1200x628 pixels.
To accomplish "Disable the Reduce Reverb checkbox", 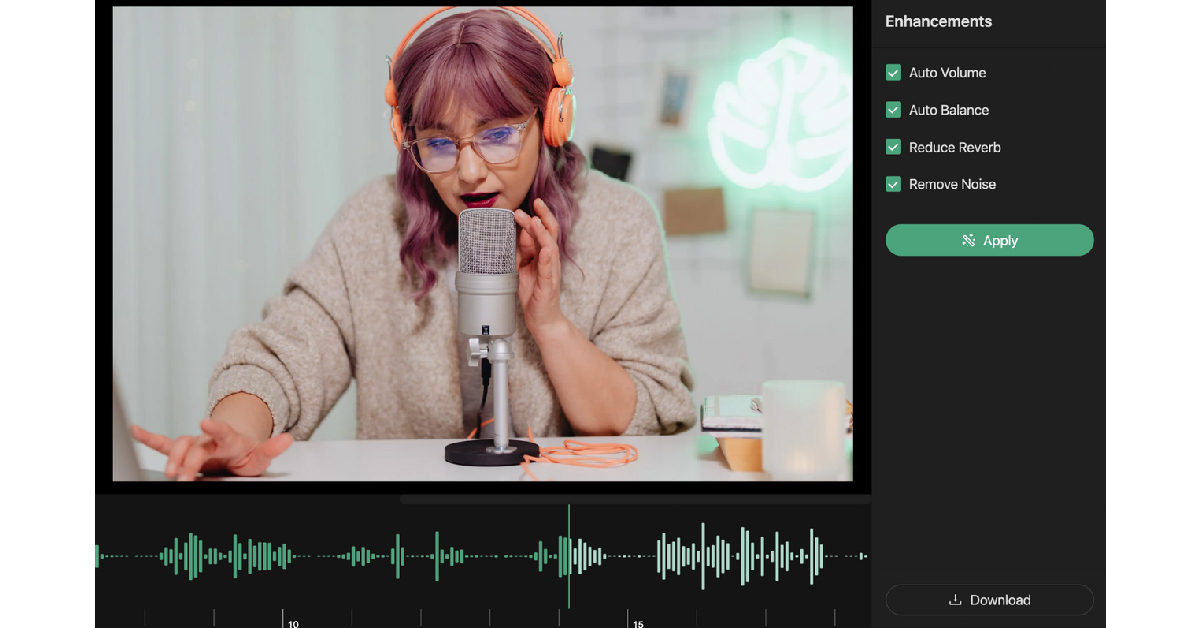I will tap(893, 147).
